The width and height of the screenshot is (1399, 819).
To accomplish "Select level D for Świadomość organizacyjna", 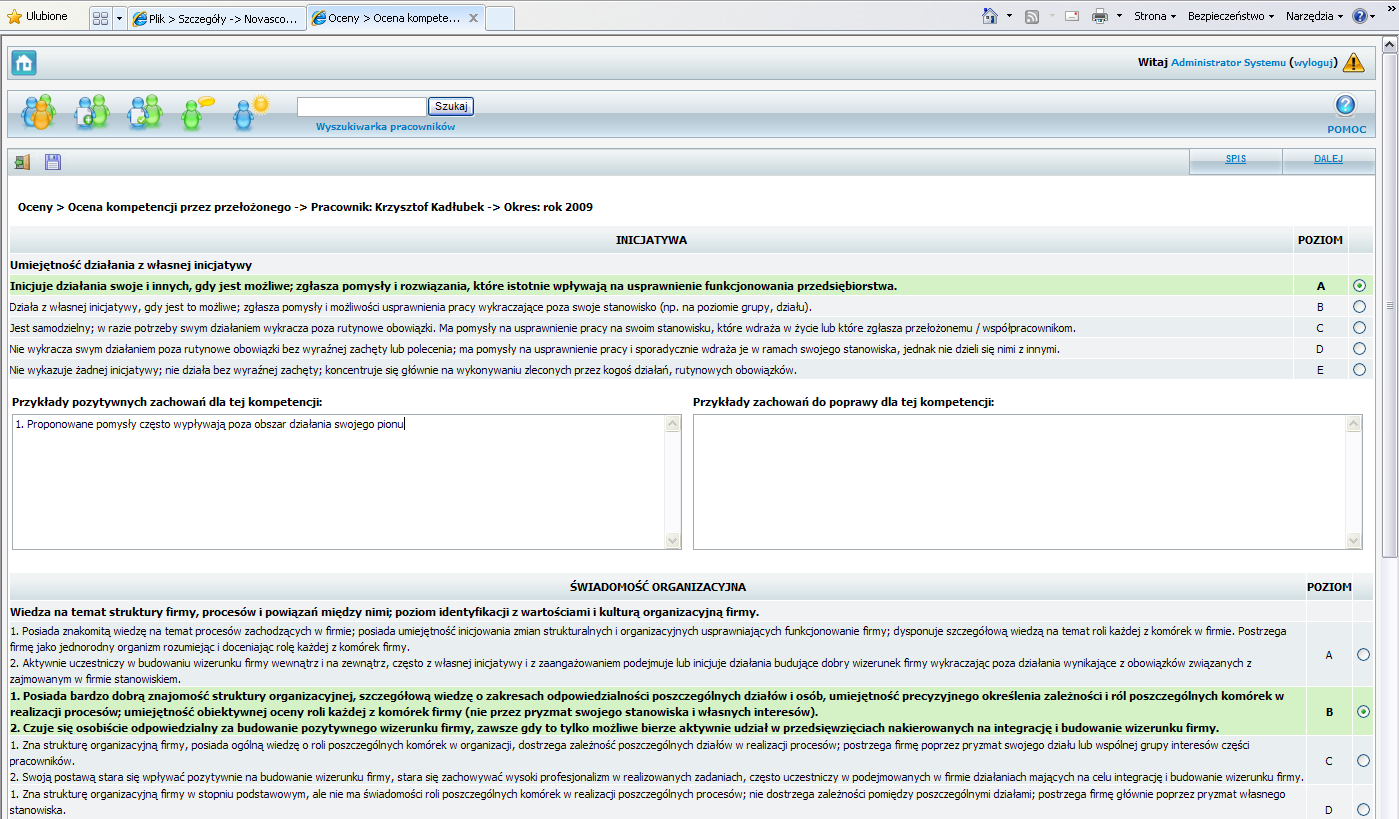I will [x=1363, y=810].
